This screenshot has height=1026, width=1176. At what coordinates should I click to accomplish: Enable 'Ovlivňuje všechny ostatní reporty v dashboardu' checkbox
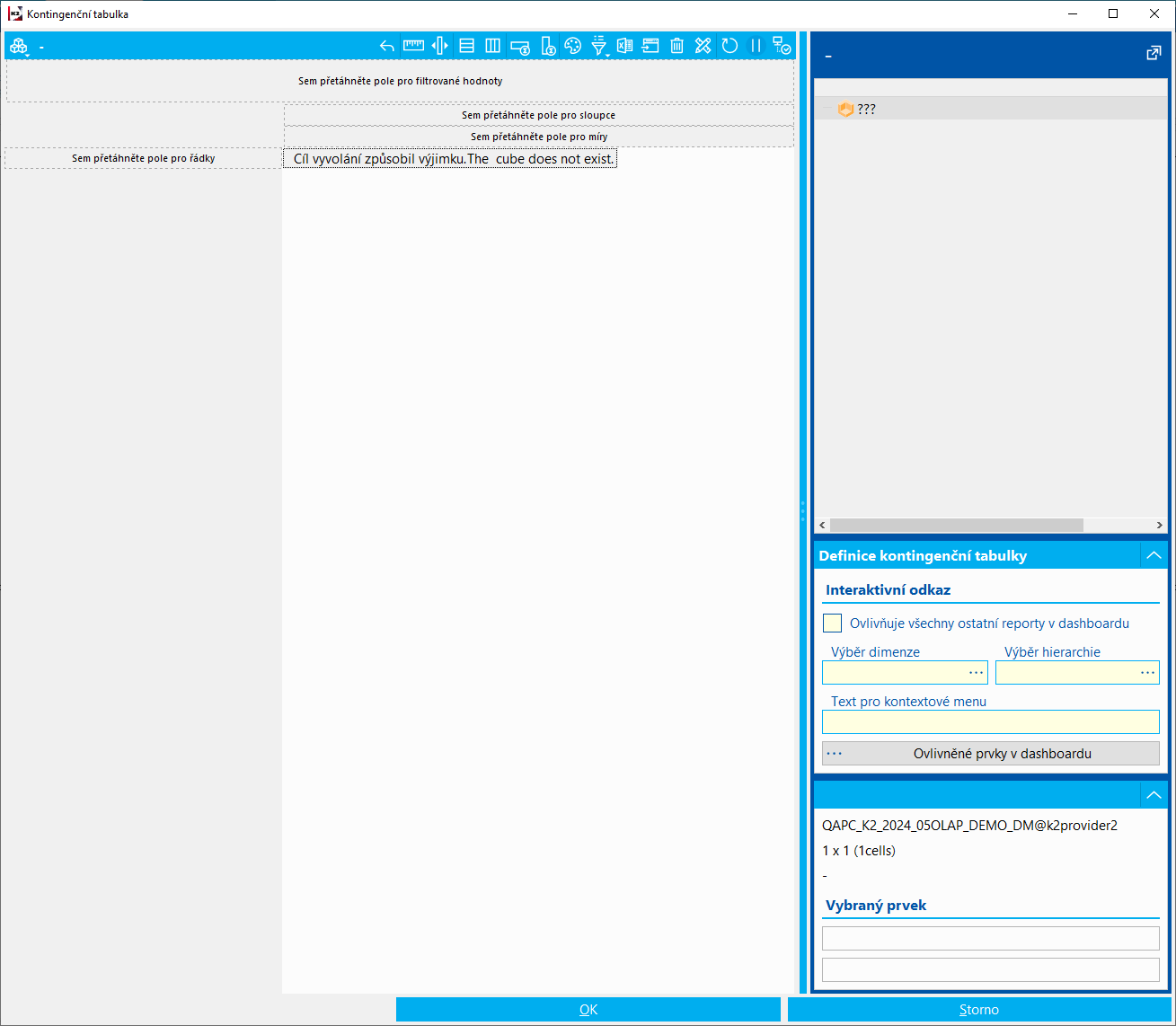(832, 623)
